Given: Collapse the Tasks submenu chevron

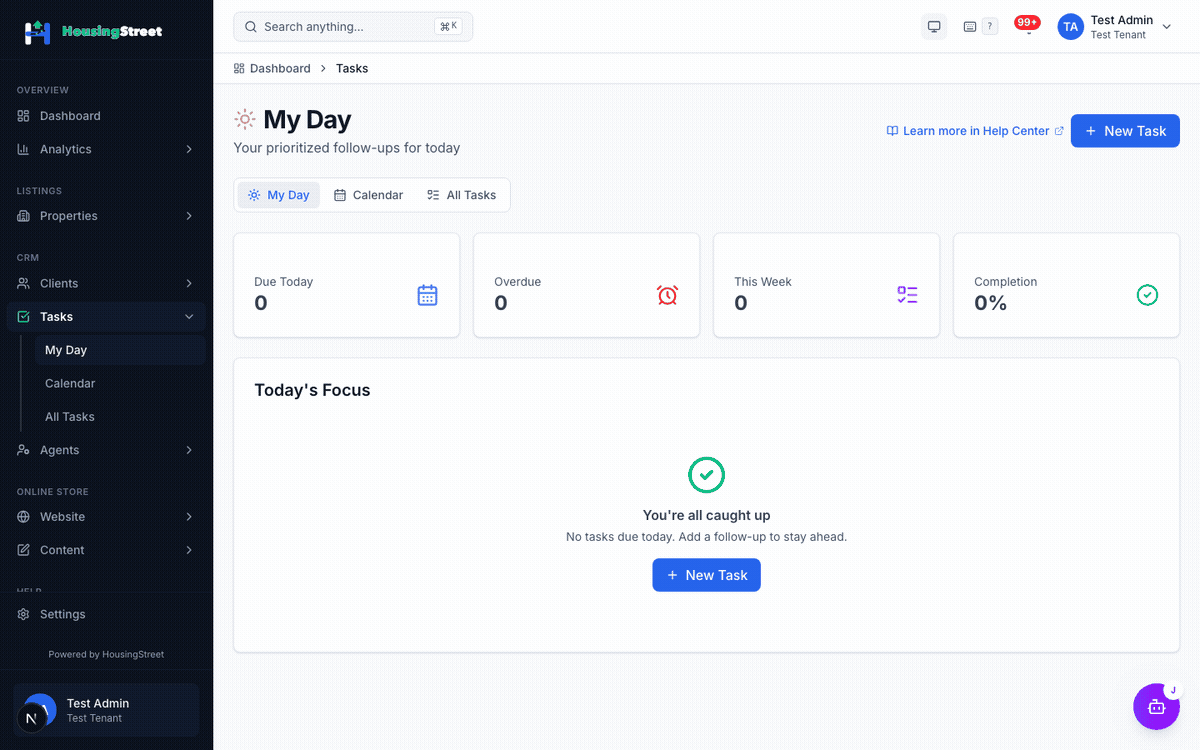Looking at the screenshot, I should (189, 316).
